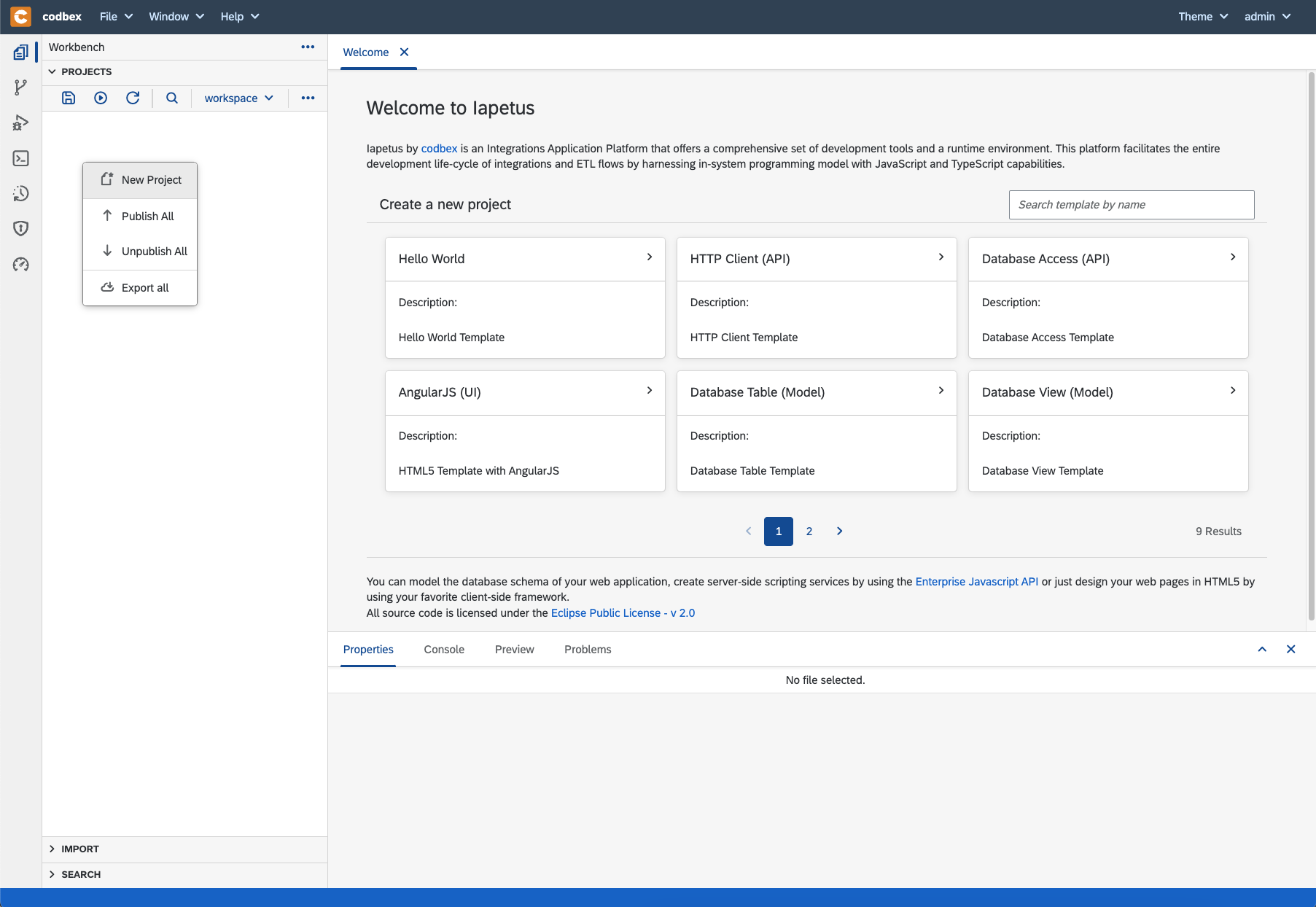Go to previous page of templates arrow

748,531
